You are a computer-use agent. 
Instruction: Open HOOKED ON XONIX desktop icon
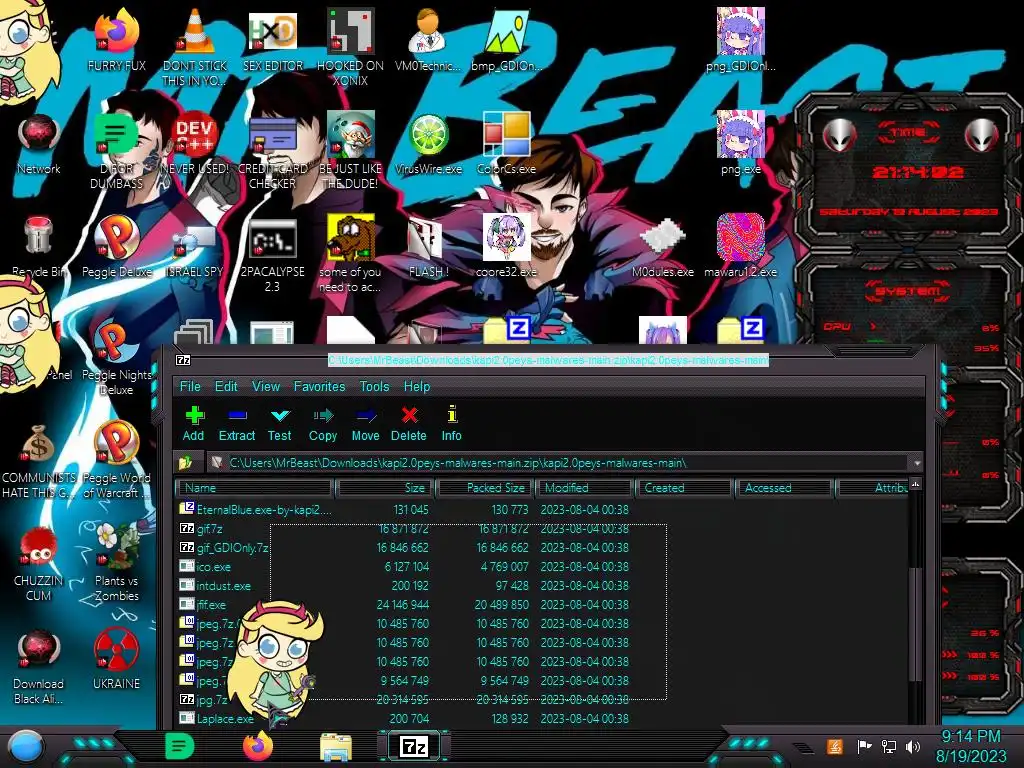pos(350,46)
